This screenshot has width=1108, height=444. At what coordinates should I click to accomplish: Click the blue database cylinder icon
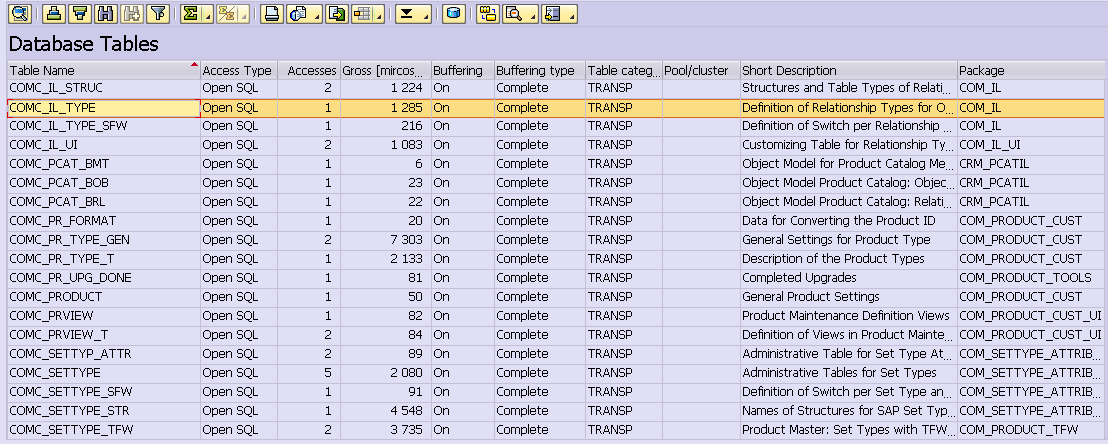point(454,13)
